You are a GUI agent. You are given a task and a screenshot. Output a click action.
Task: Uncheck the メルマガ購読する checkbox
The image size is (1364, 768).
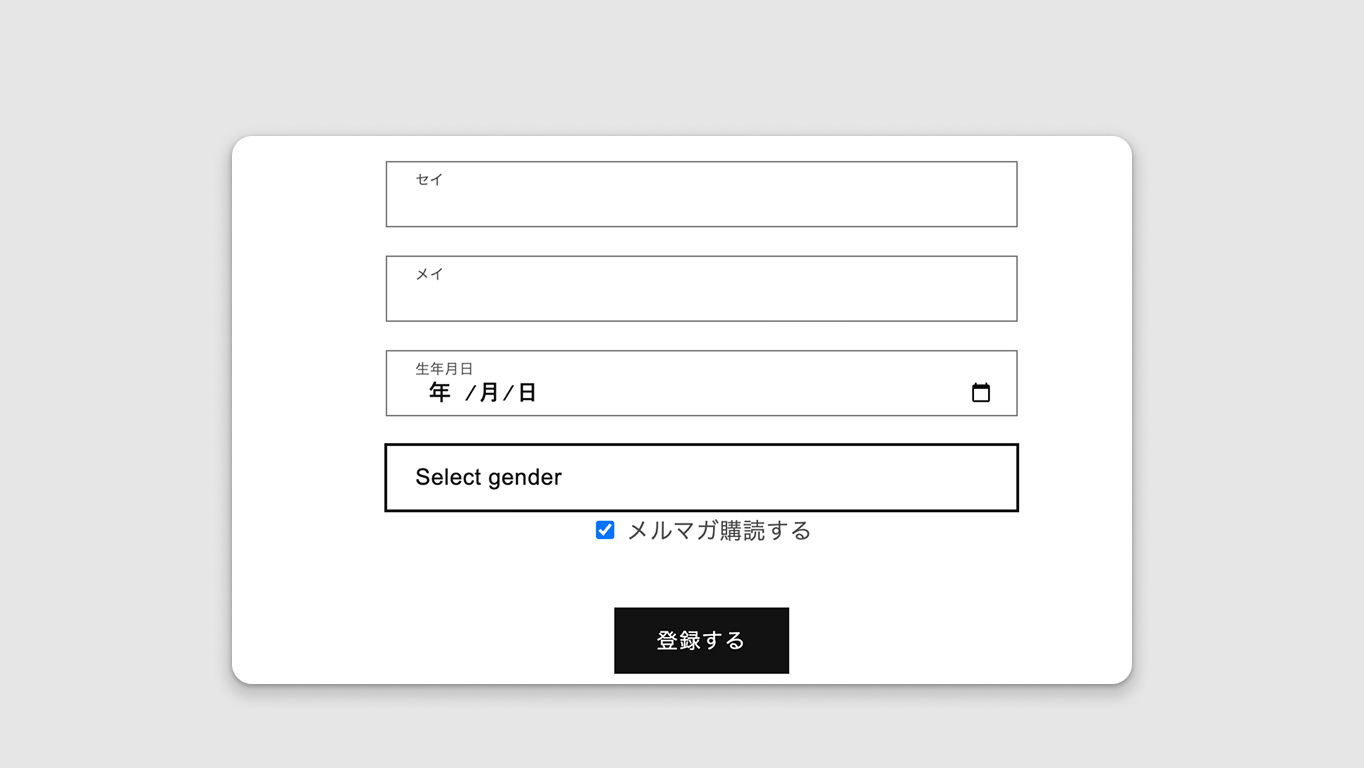(x=605, y=530)
